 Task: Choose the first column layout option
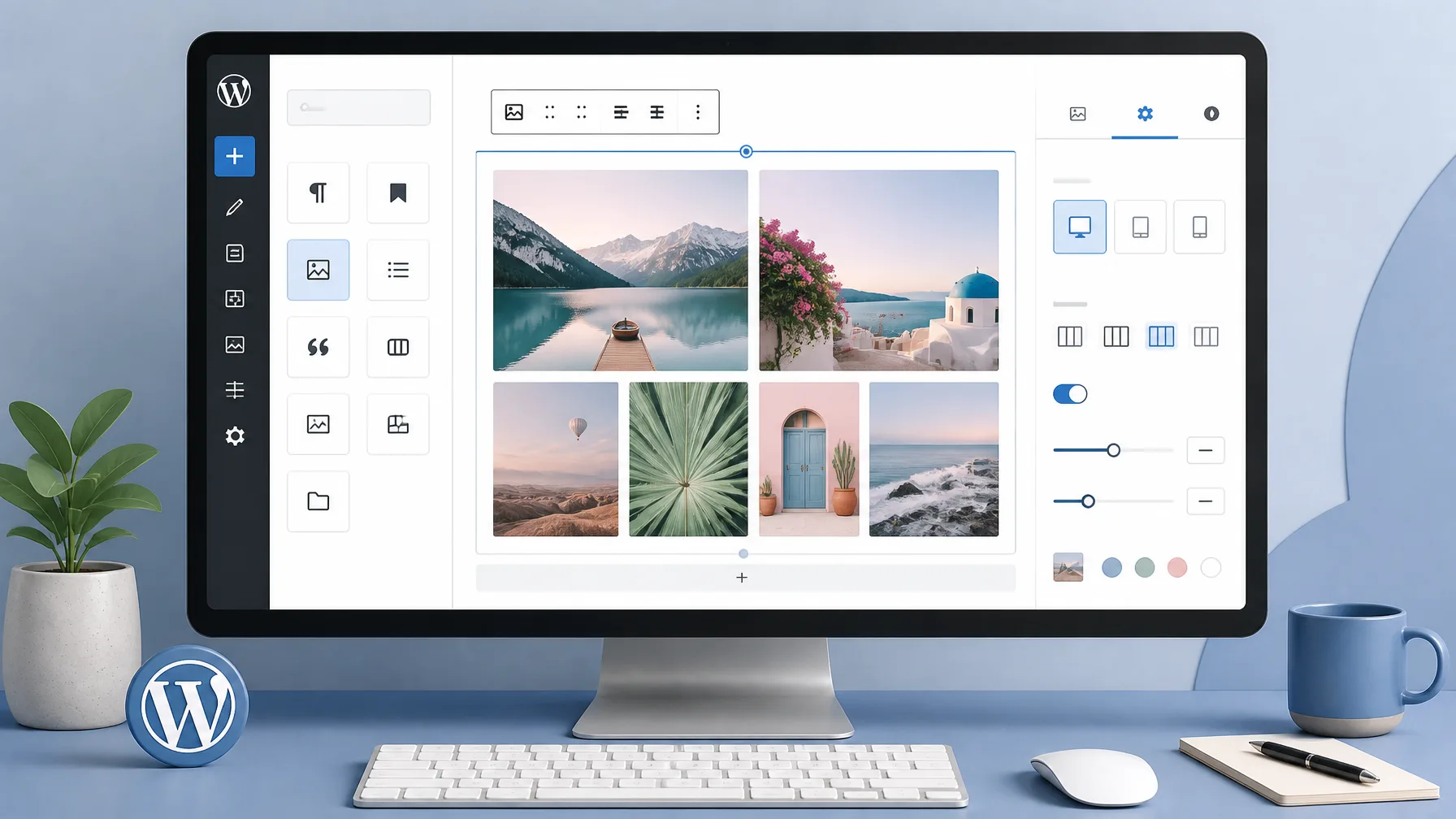coord(1070,336)
